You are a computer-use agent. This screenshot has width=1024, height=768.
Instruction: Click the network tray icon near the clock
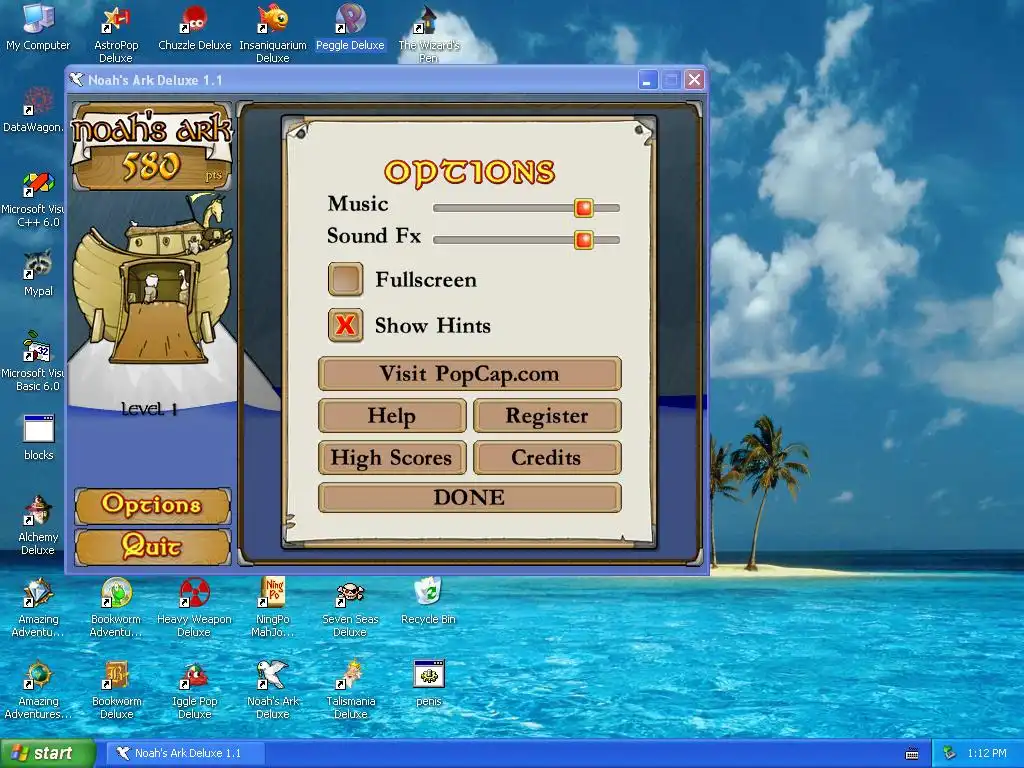(x=950, y=754)
